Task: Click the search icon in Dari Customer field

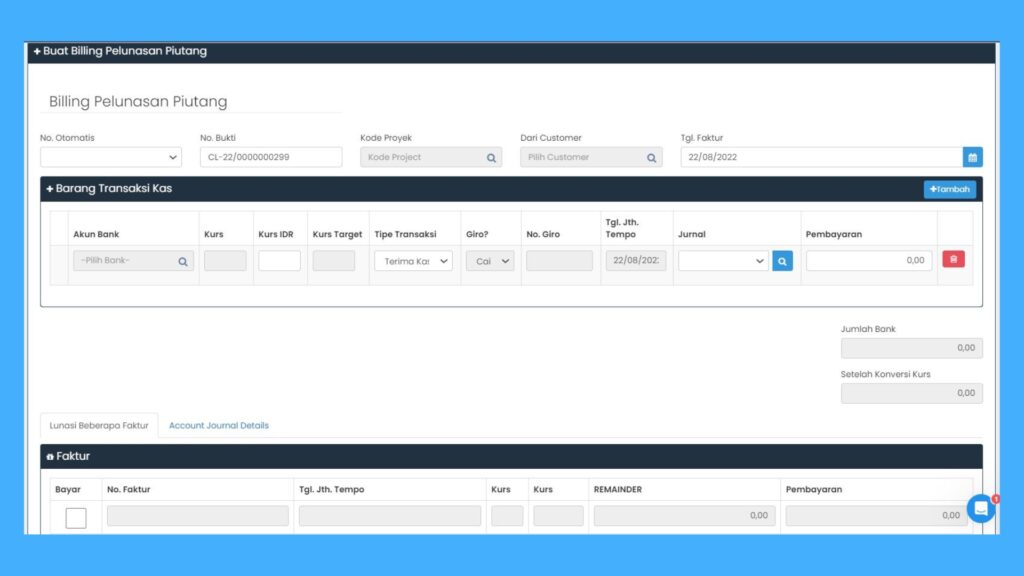Action: (x=651, y=157)
